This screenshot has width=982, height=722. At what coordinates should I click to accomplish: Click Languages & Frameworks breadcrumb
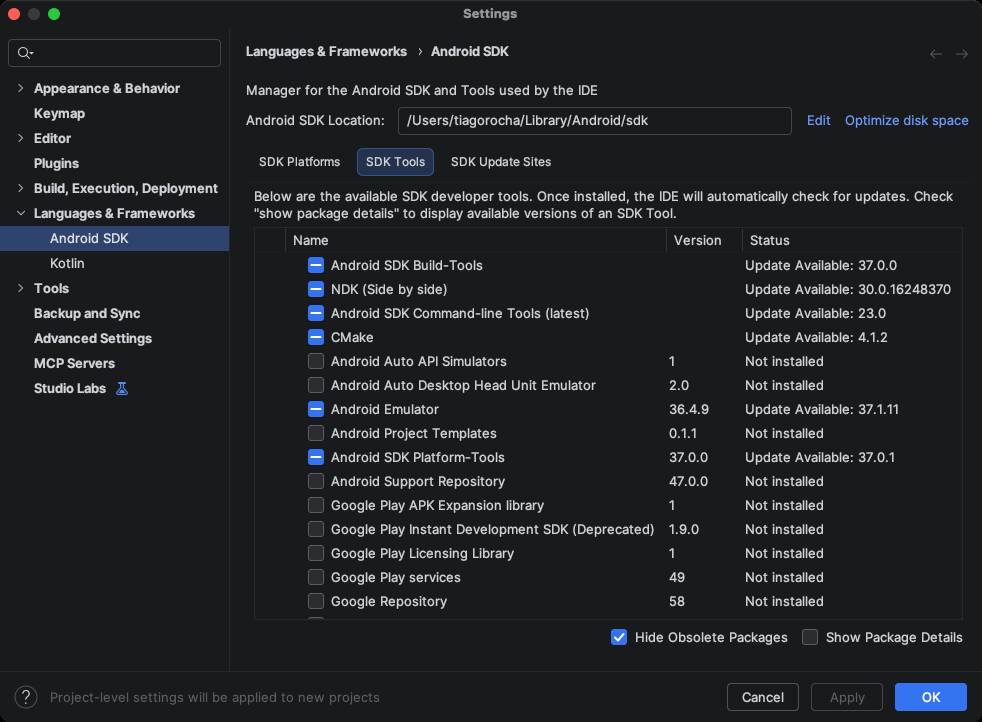[x=326, y=52]
